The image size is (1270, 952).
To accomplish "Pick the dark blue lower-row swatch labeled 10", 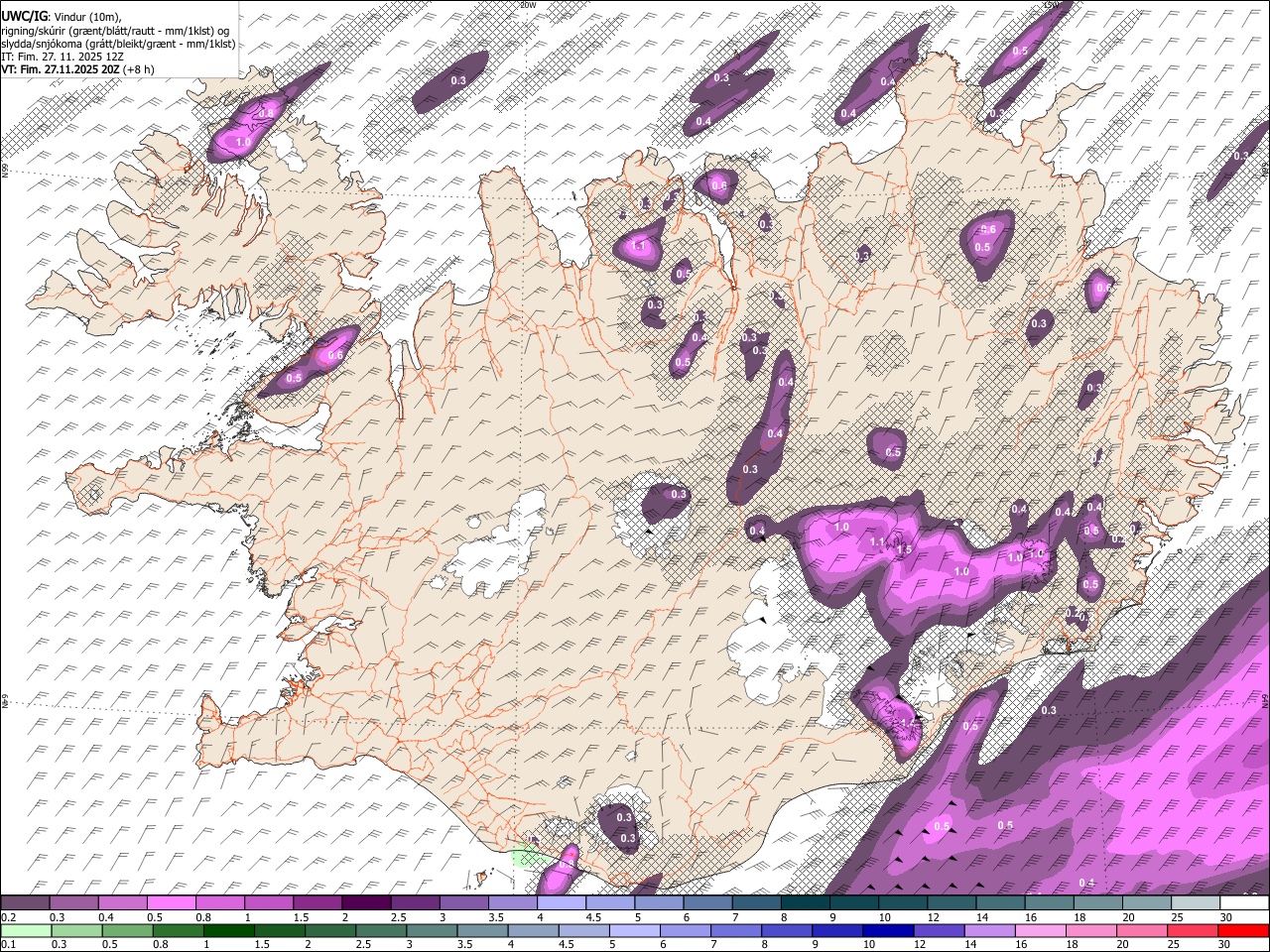I will click(889, 931).
